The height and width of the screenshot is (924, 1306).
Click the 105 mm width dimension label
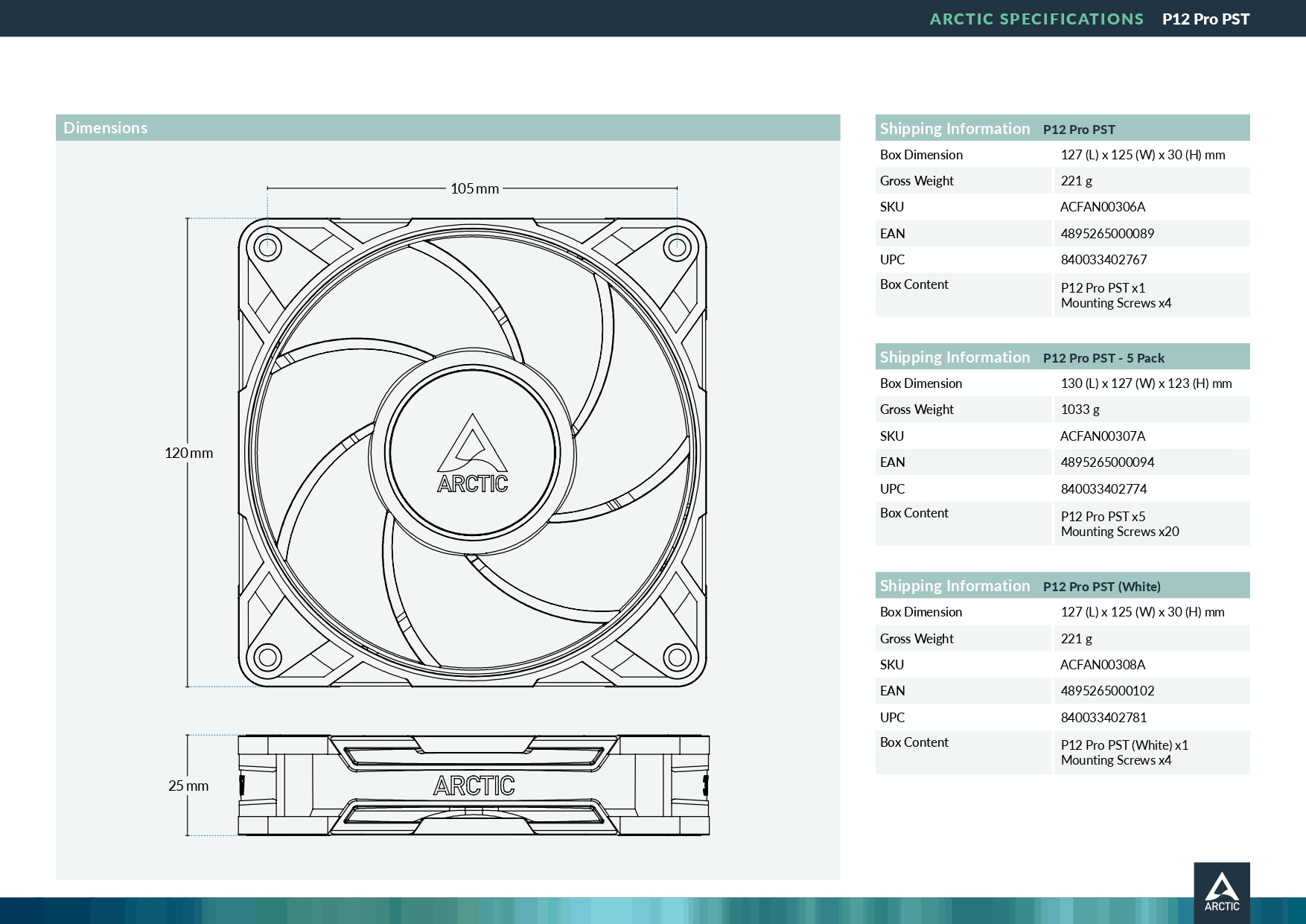pos(474,188)
